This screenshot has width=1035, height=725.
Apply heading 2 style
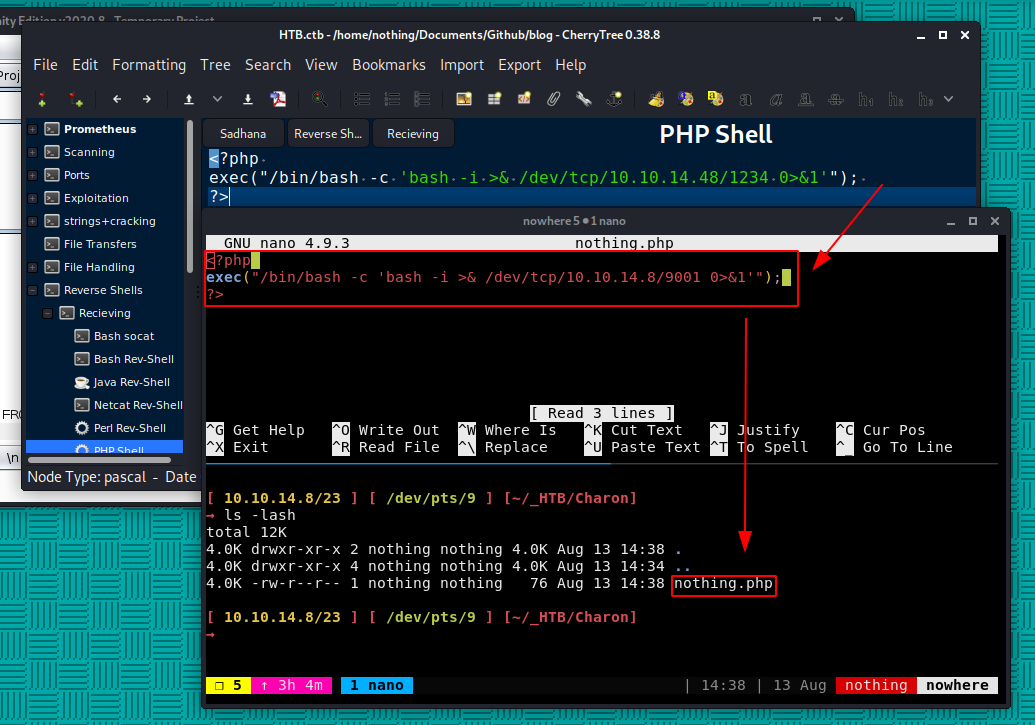click(896, 100)
